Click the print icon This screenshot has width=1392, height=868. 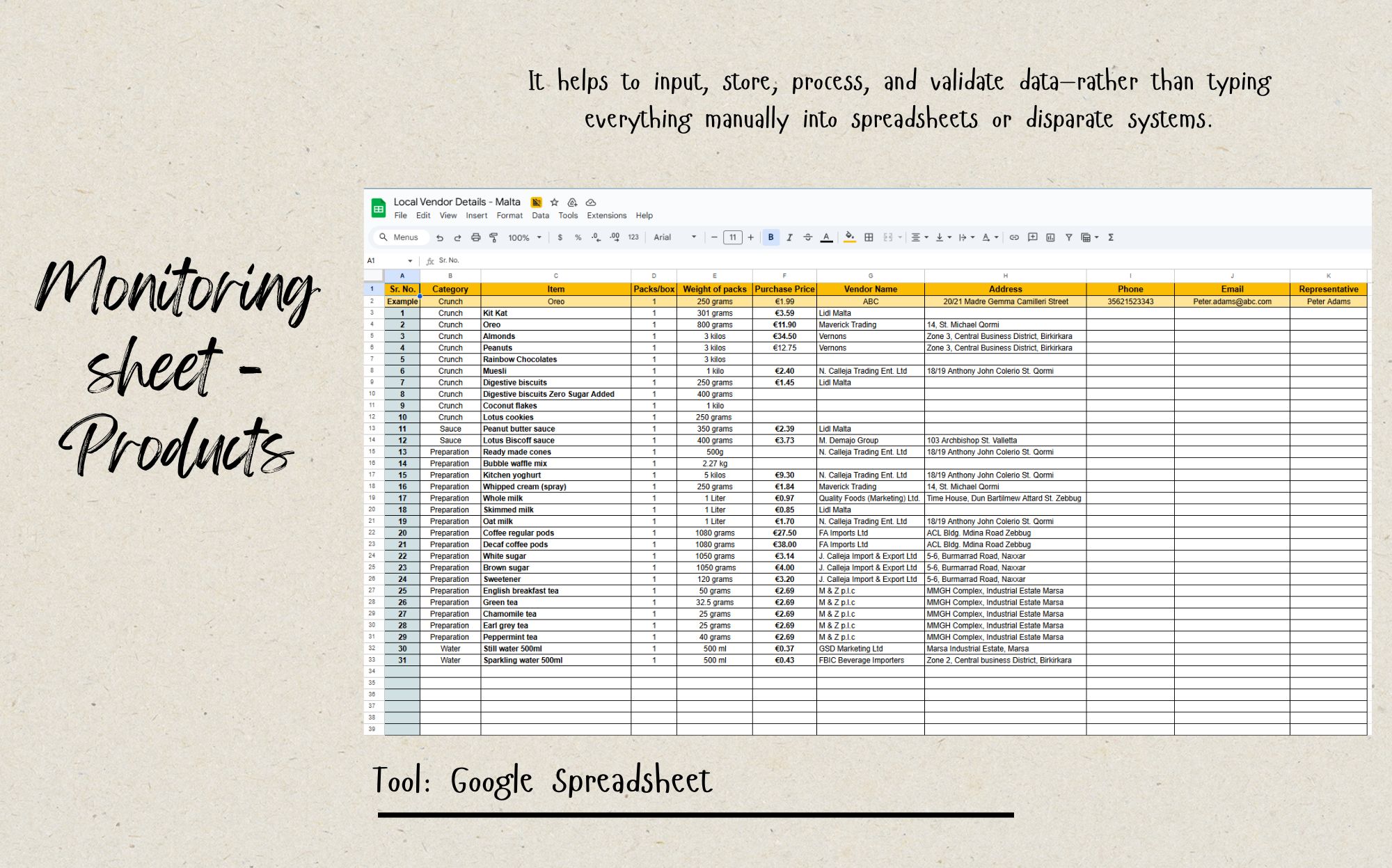(475, 237)
